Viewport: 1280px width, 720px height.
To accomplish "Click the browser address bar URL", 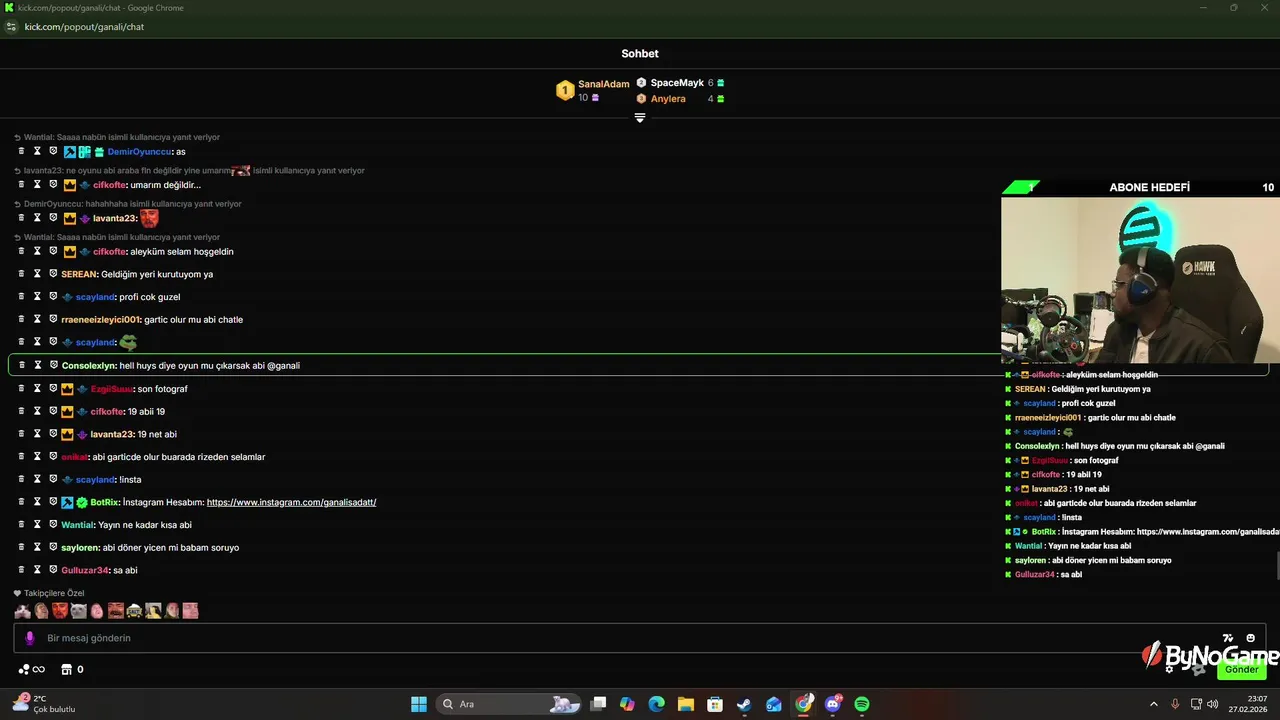I will 84,27.
